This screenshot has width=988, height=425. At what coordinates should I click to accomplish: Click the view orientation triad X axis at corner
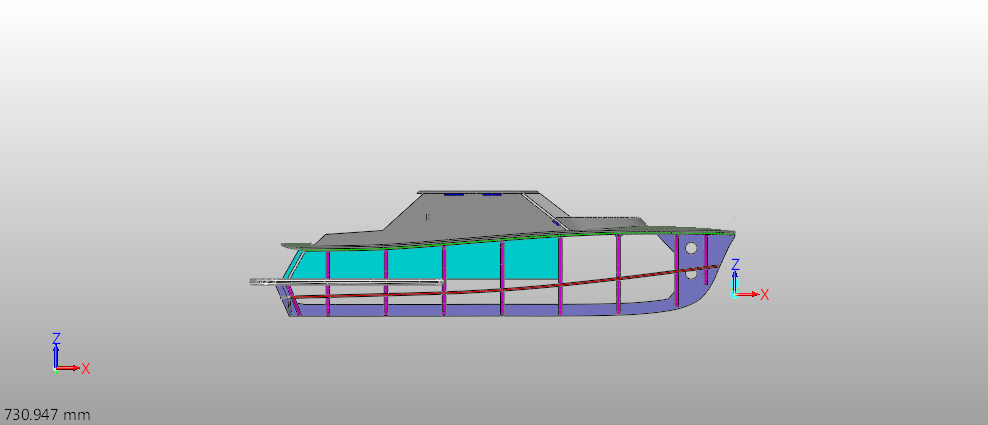(x=68, y=368)
